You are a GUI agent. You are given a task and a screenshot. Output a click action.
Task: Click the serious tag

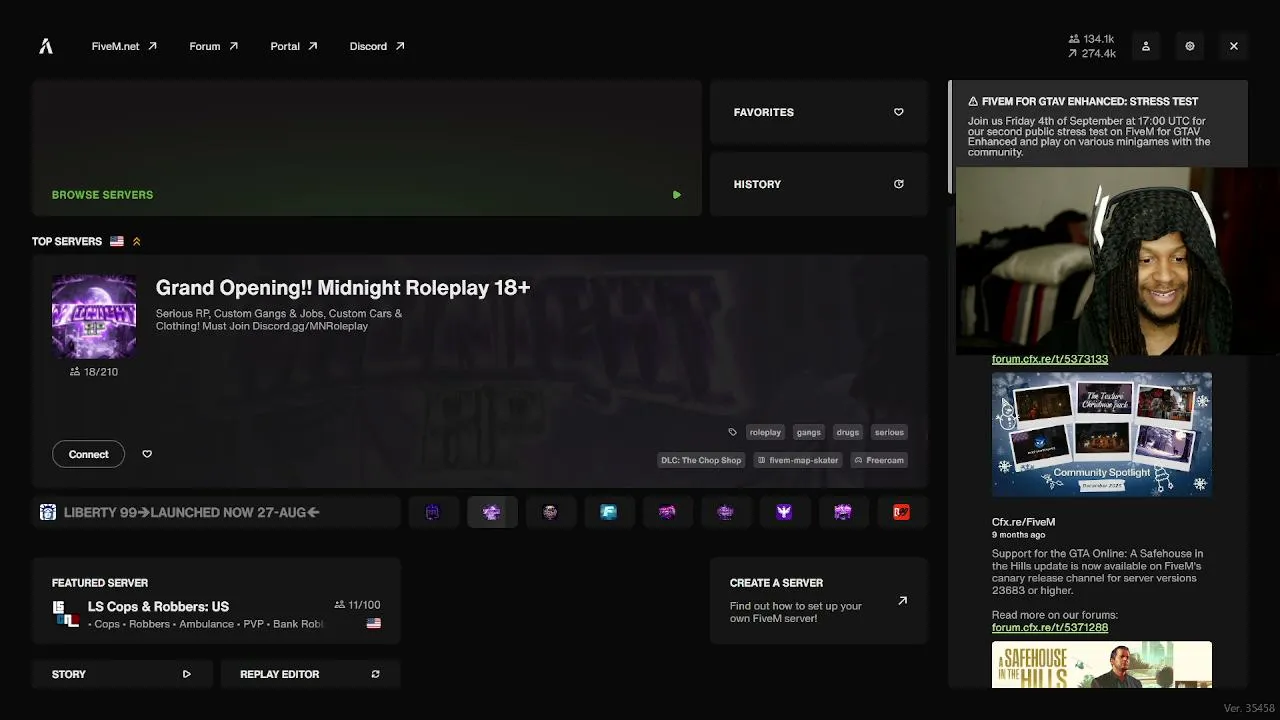889,432
